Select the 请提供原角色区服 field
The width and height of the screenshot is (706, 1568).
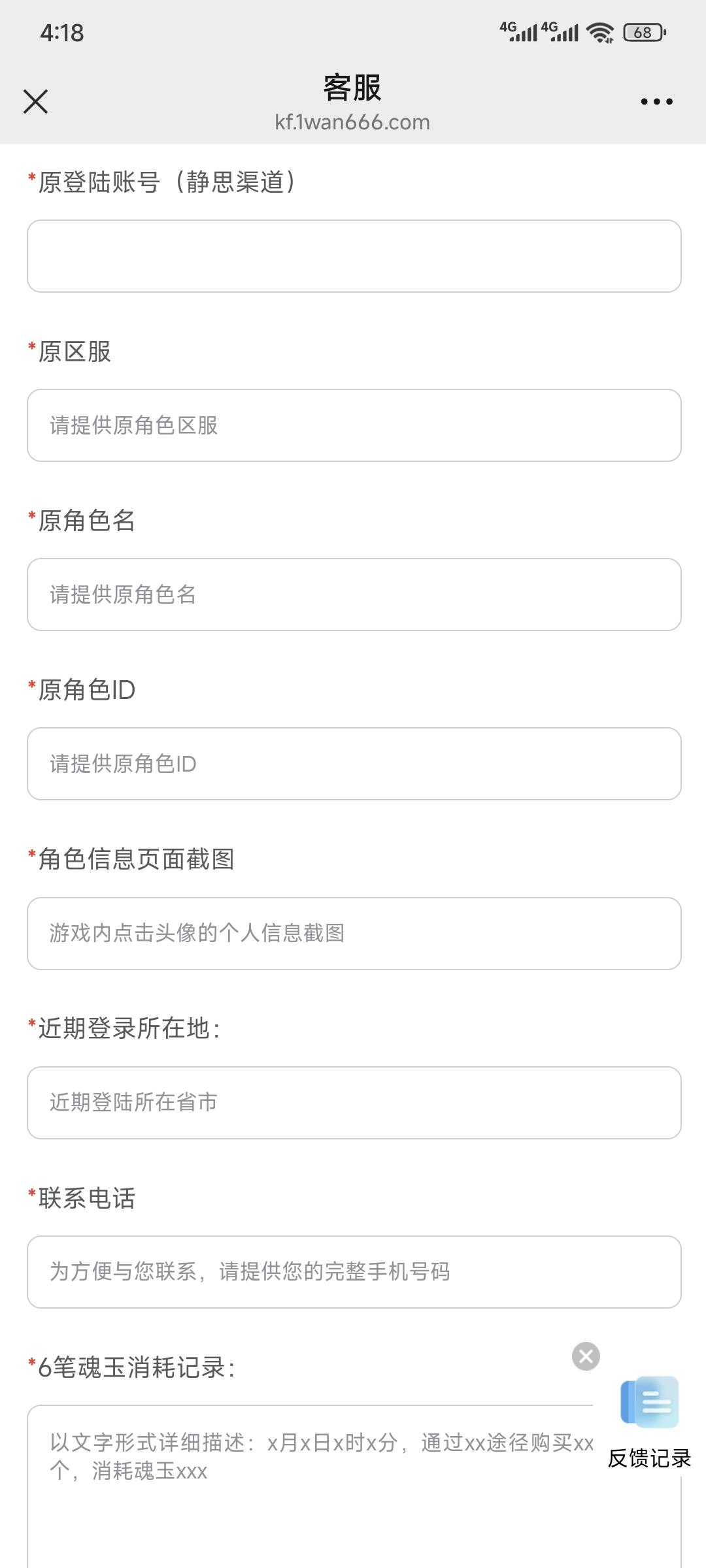coord(354,425)
